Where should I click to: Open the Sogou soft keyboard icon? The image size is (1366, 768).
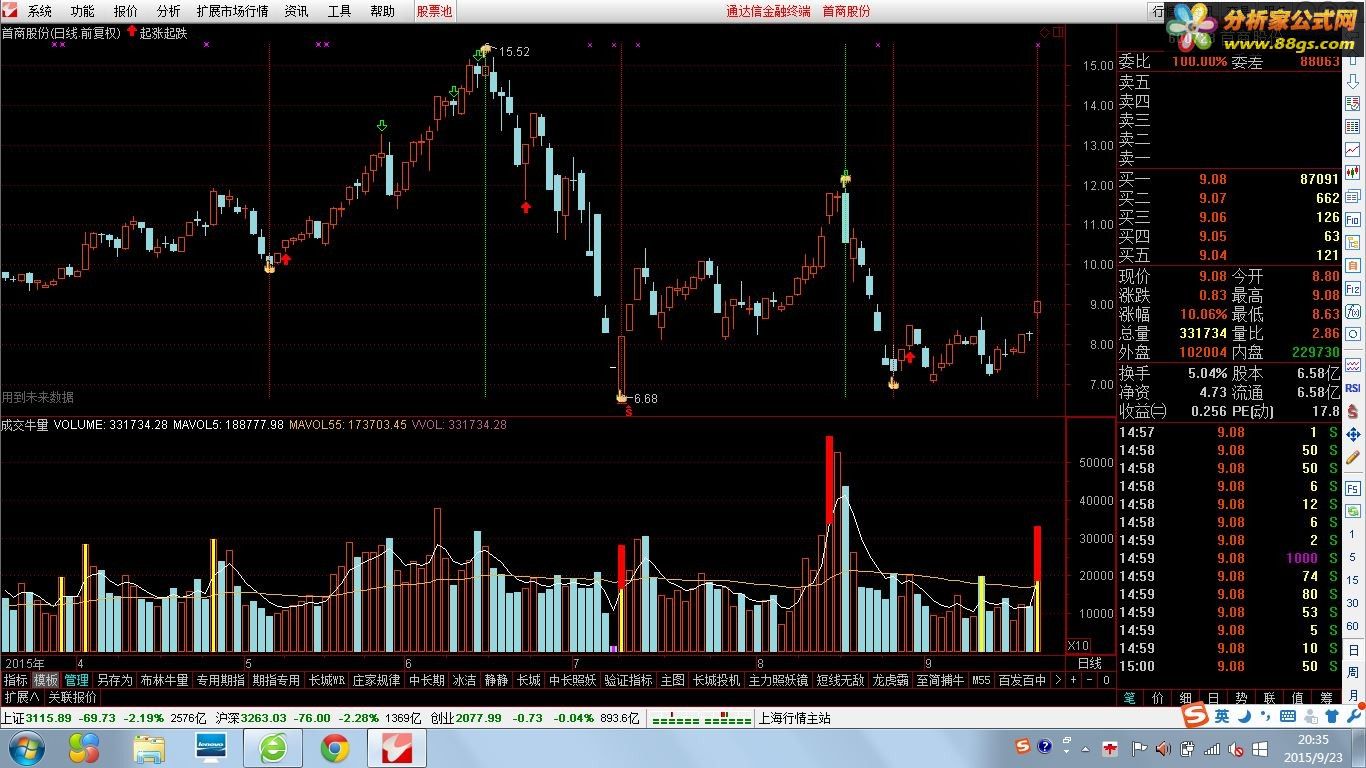pyautogui.click(x=1288, y=716)
